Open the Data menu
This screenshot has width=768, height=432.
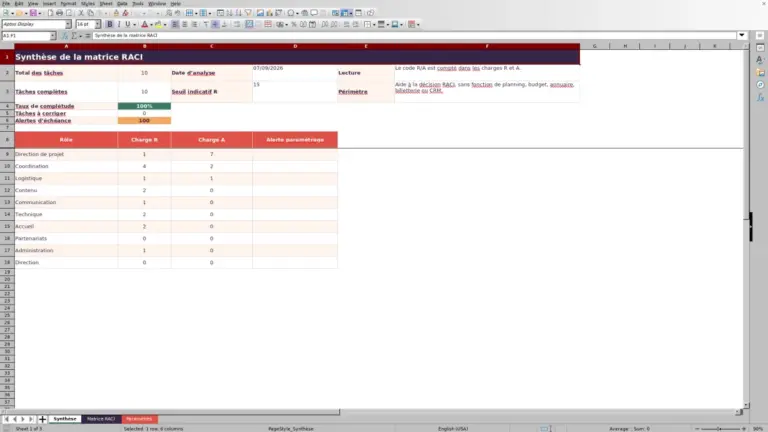pos(122,3)
